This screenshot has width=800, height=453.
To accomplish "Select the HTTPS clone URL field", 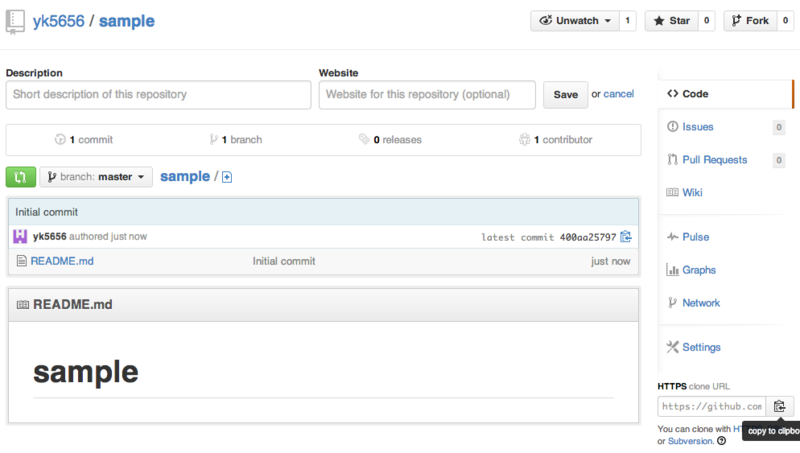I will coord(712,407).
